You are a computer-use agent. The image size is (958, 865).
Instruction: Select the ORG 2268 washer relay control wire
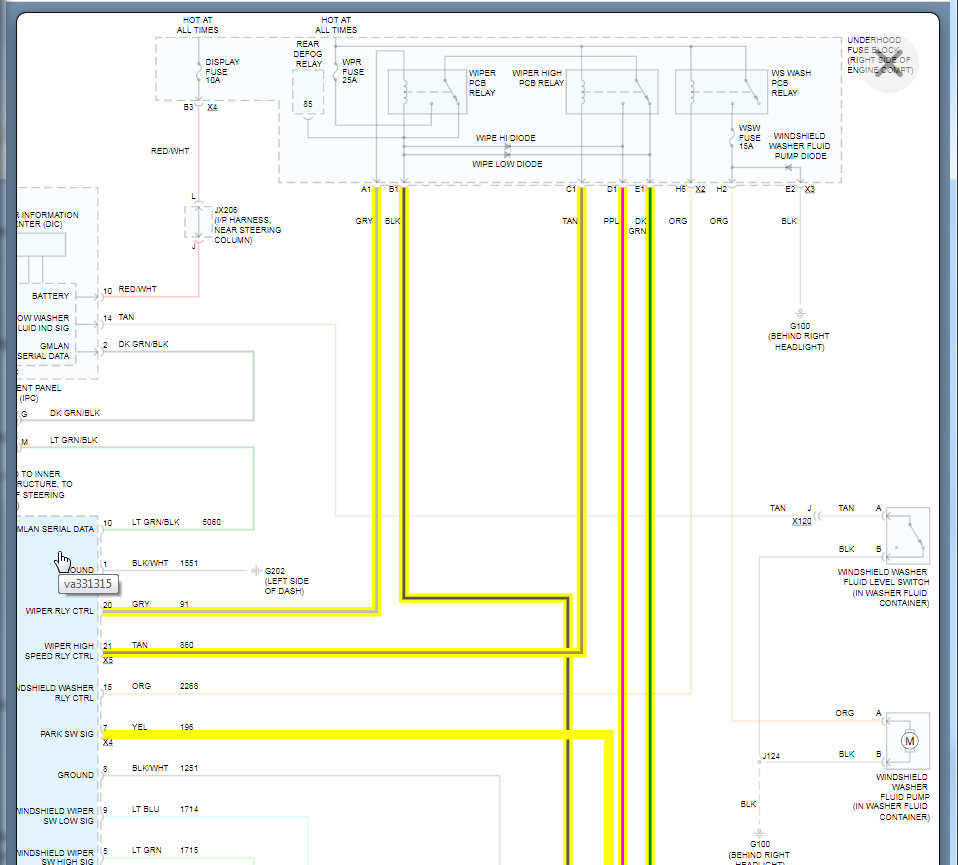[x=397, y=693]
